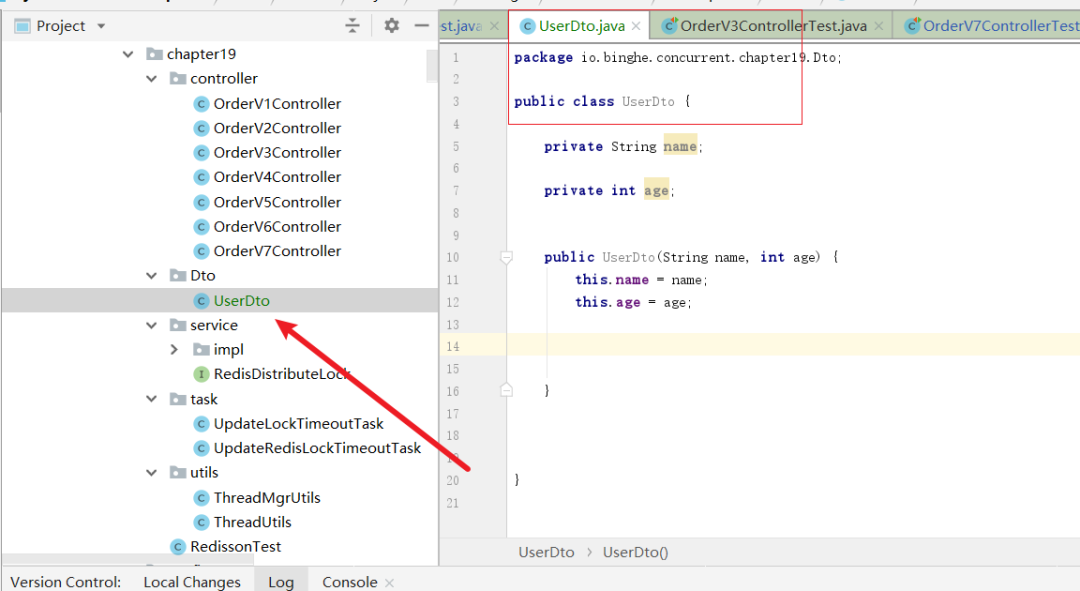Screen dimensions: 1080x591
Task: Select UserDto() in the breadcrumb bar
Action: 635,552
